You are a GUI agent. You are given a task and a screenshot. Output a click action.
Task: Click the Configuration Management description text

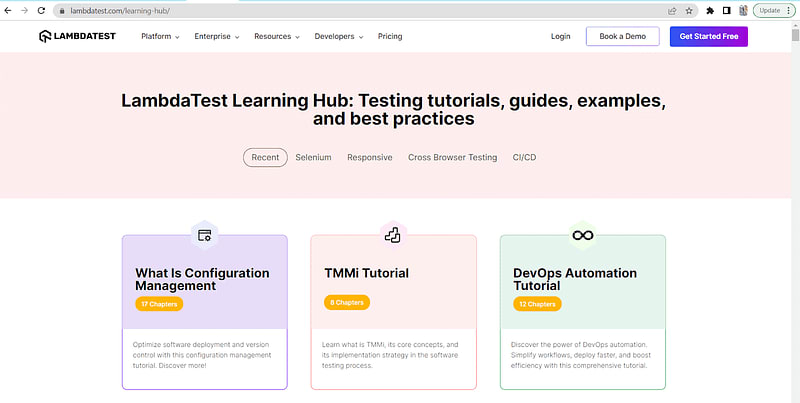point(202,355)
